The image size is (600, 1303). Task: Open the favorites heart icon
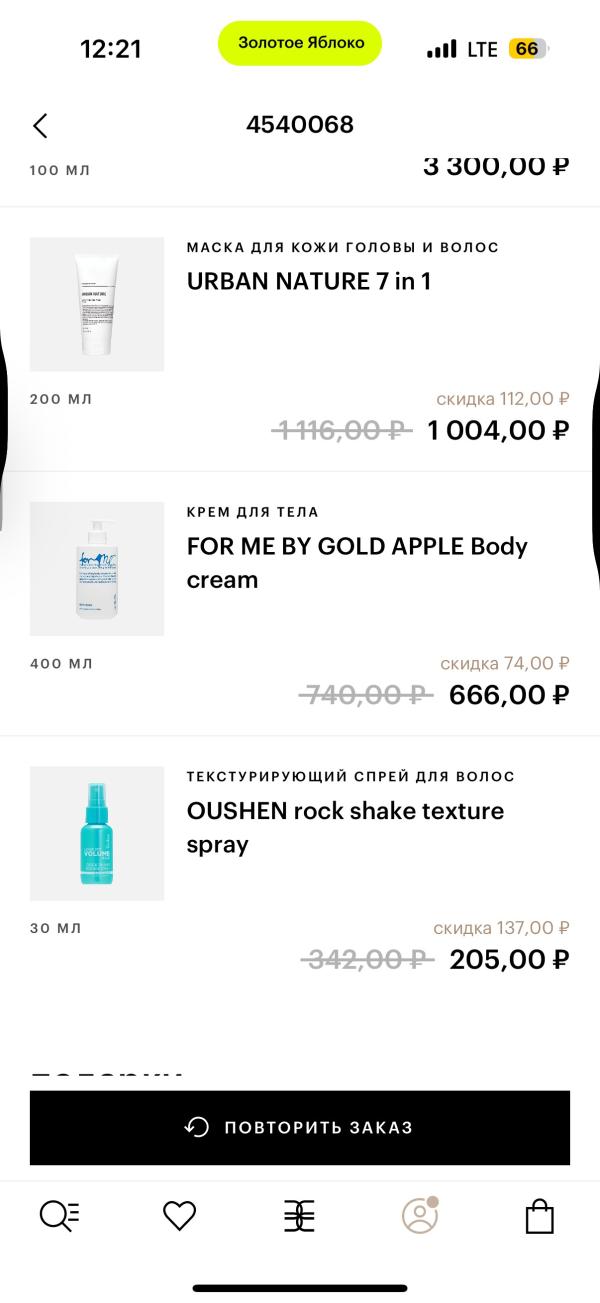(x=179, y=1215)
